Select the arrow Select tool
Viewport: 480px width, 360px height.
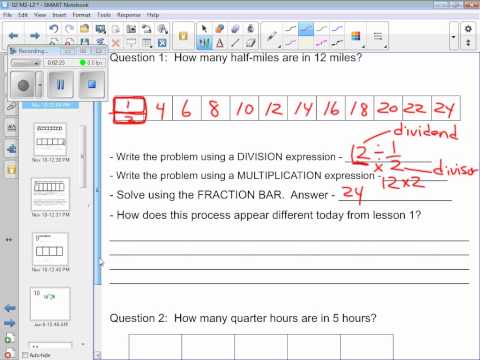point(204,29)
